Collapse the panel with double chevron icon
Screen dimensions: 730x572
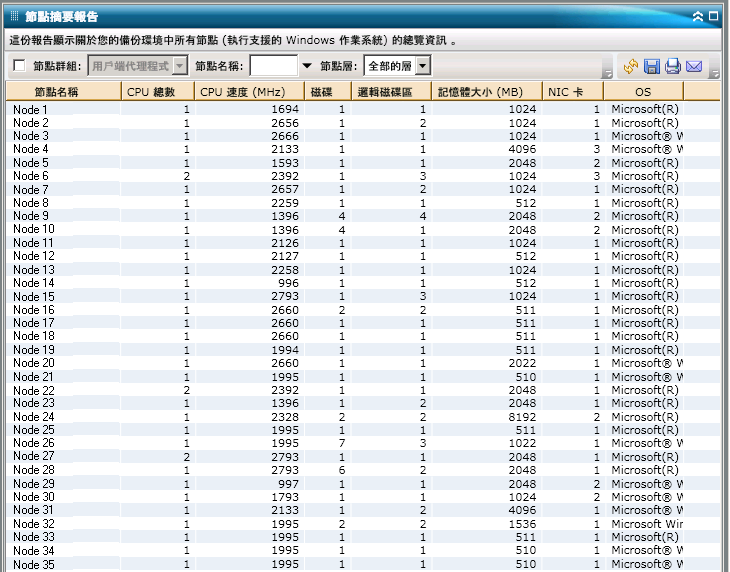[x=697, y=17]
